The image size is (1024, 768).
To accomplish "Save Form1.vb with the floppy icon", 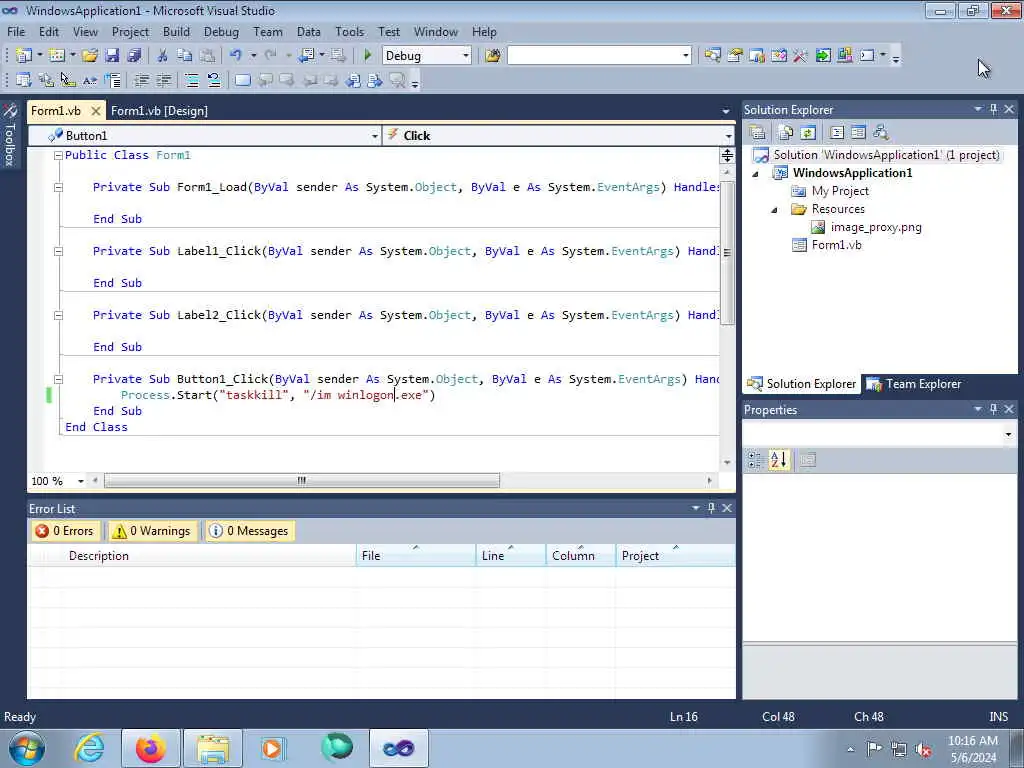I will 112,56.
